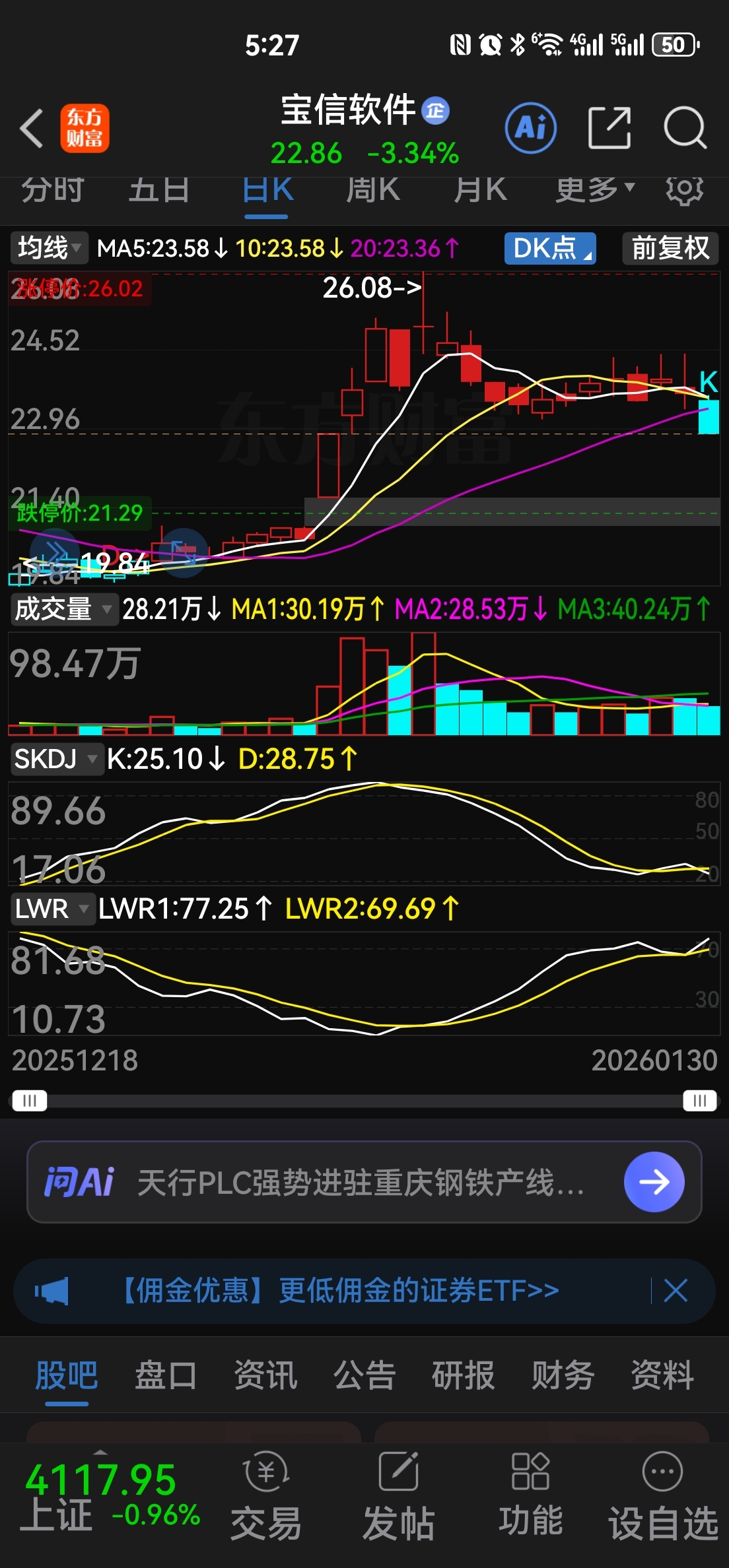The image size is (729, 1568).
Task: Tap the 设自选 more icon
Action: 662,1472
